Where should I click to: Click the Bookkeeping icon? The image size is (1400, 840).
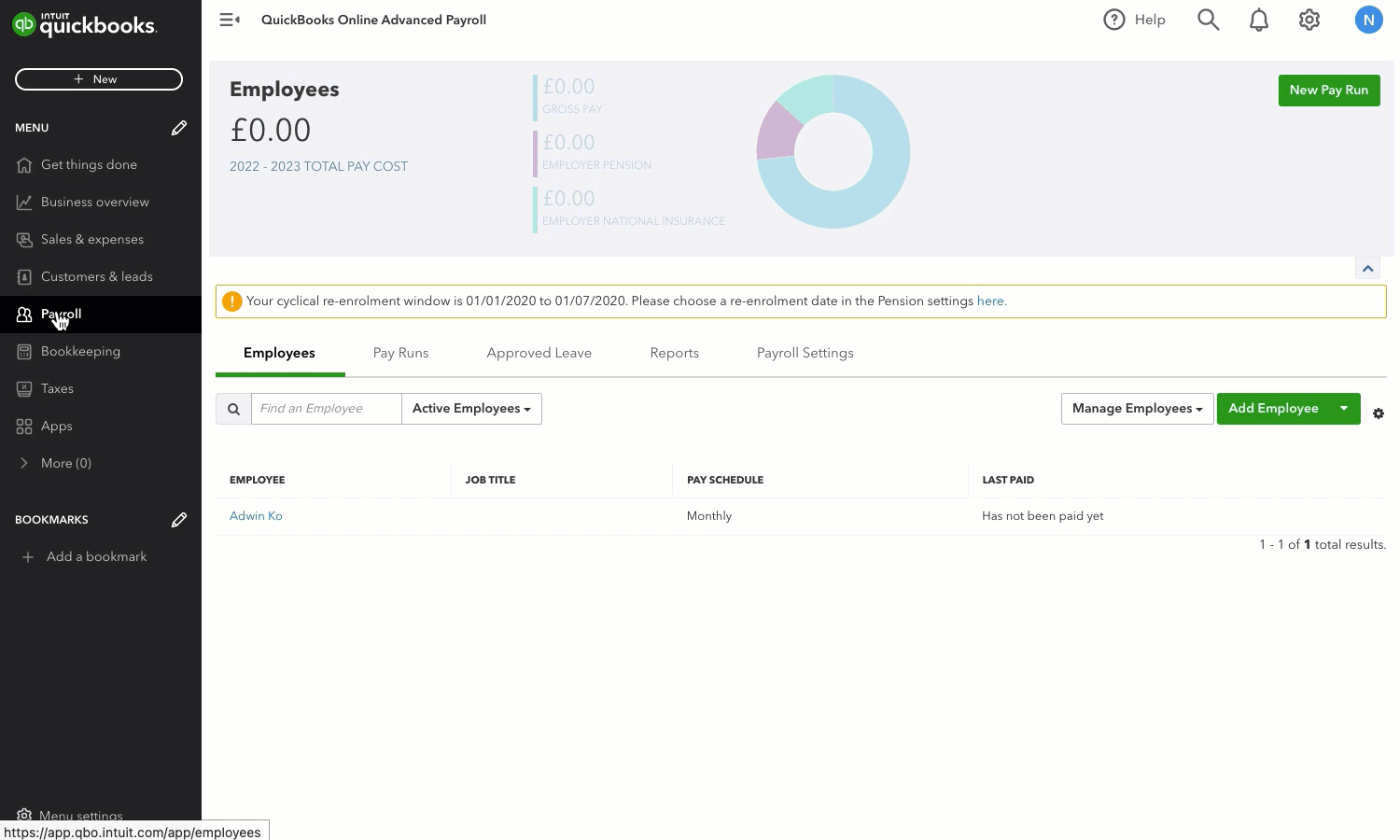point(24,352)
